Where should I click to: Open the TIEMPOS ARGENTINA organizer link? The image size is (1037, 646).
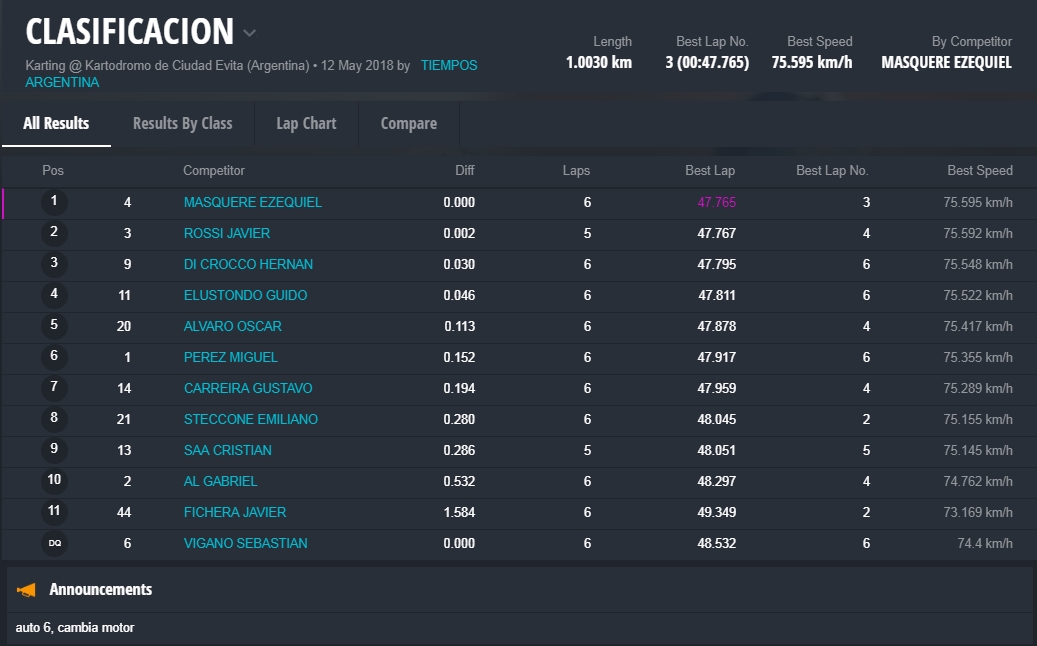[448, 66]
